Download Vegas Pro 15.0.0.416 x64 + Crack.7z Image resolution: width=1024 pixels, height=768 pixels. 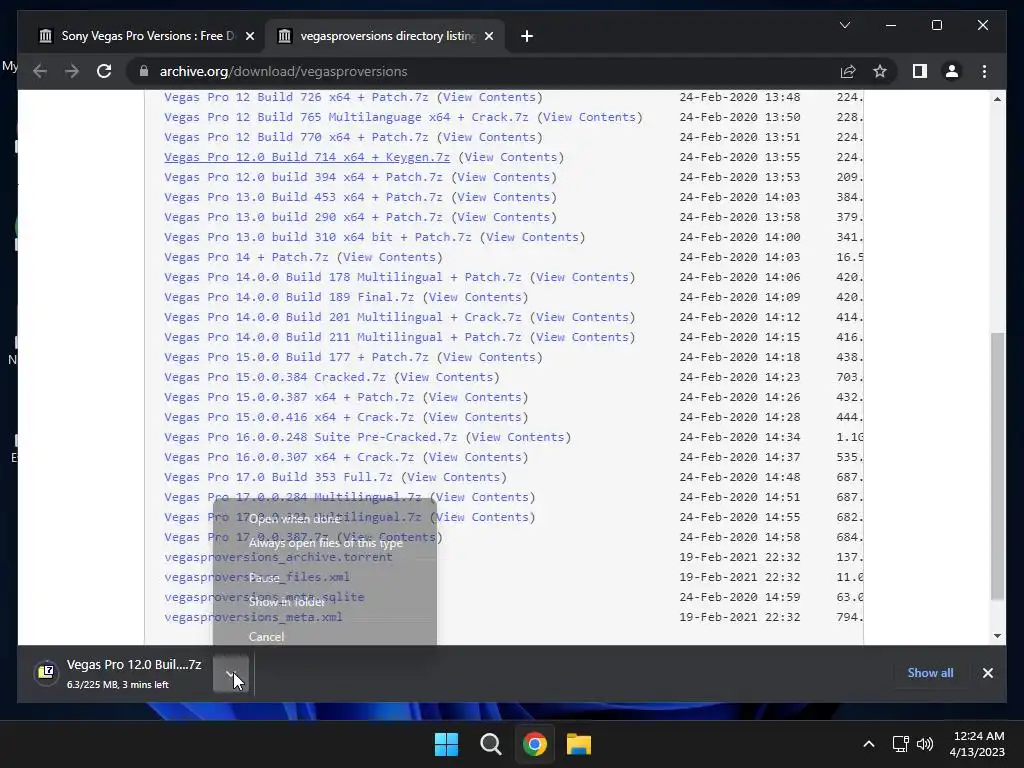click(x=289, y=417)
